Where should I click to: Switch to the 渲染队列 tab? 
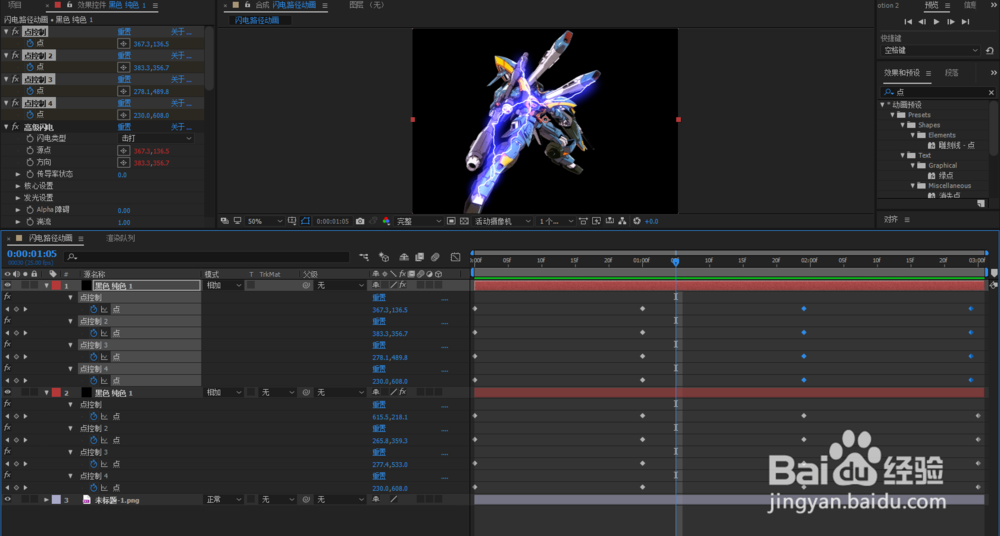click(121, 238)
